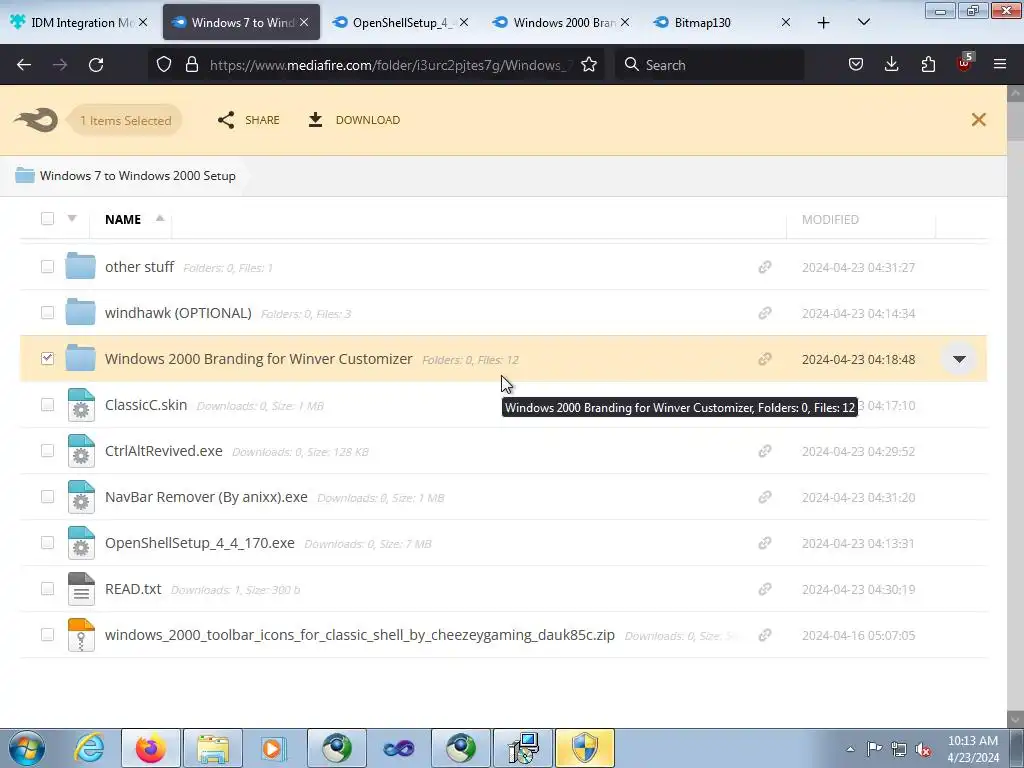Check the CtrlAltRevived.exe checkbox
Image resolution: width=1024 pixels, height=768 pixels.
(47, 451)
